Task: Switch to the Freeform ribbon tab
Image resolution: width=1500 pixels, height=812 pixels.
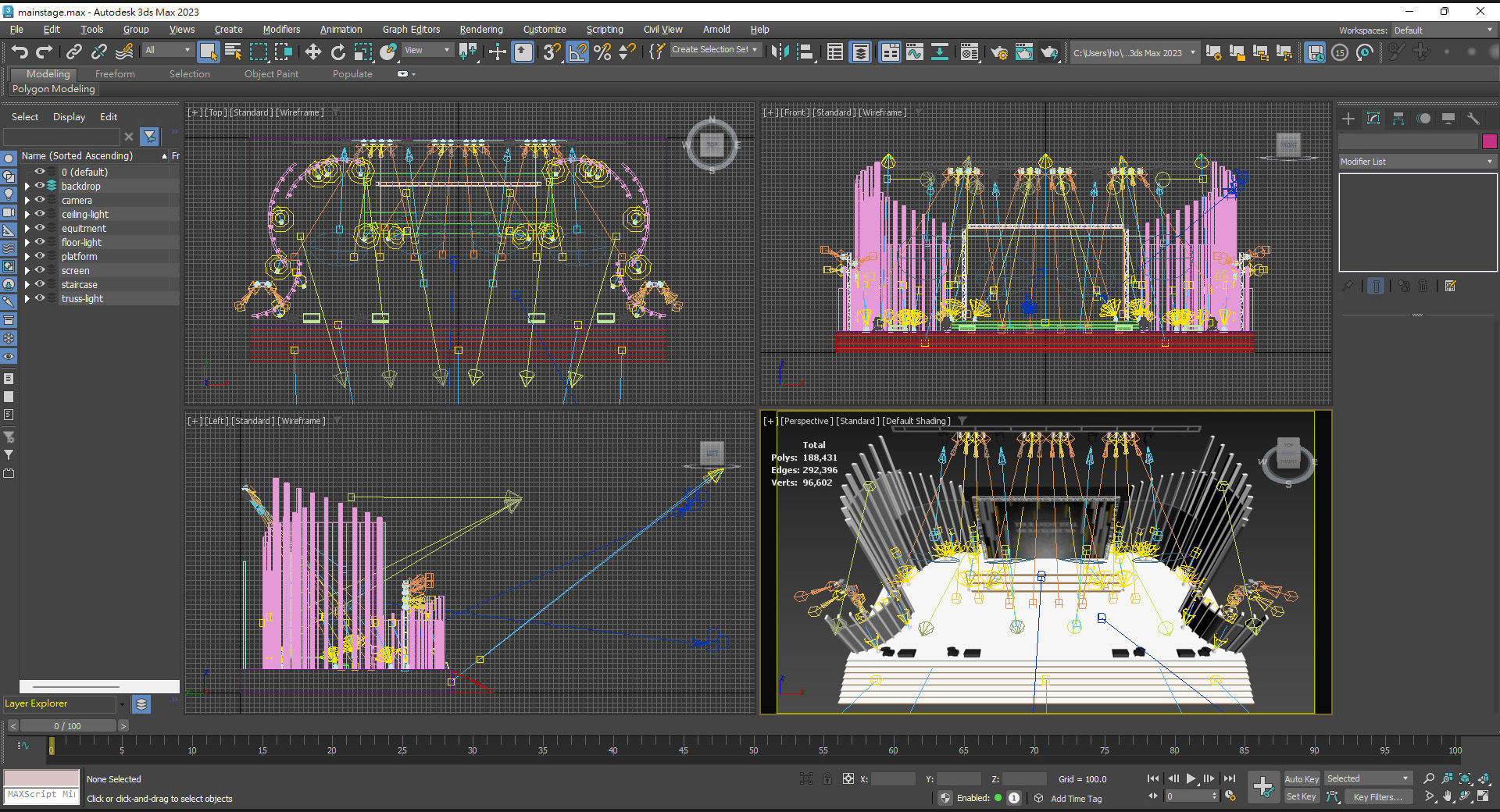Action: point(115,74)
